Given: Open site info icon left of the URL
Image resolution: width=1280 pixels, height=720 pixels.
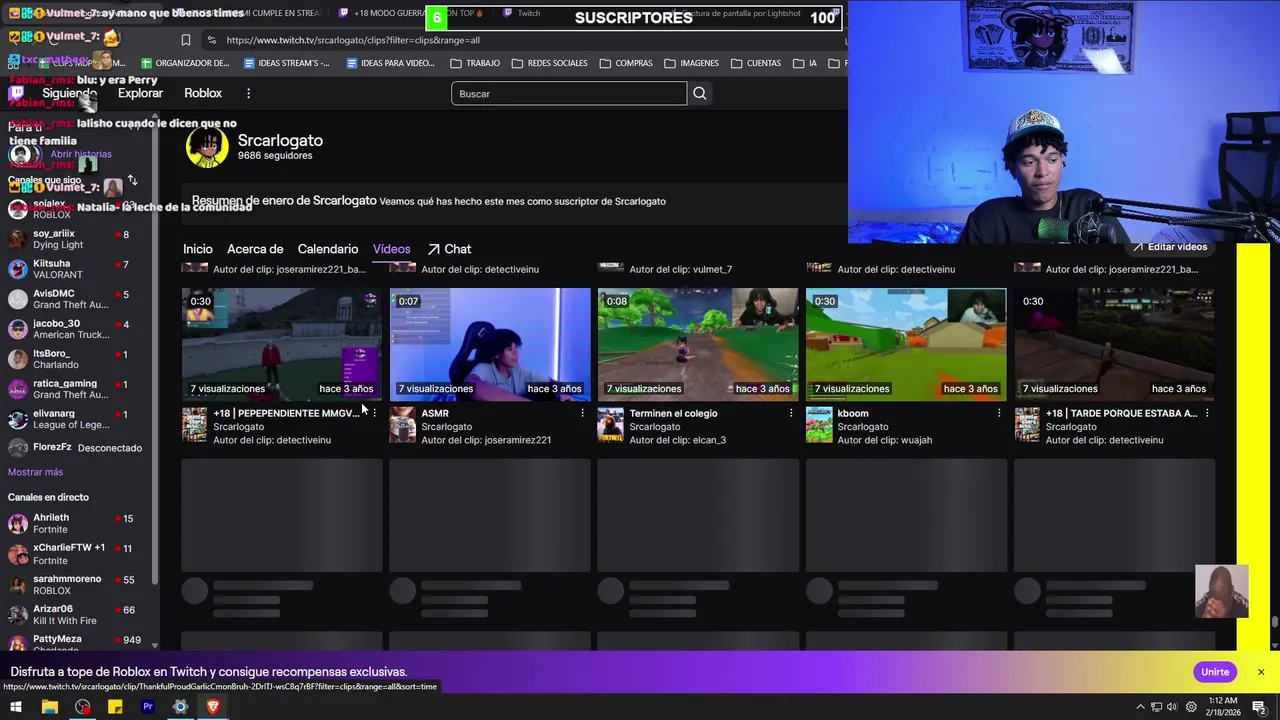Looking at the screenshot, I should click(x=211, y=40).
